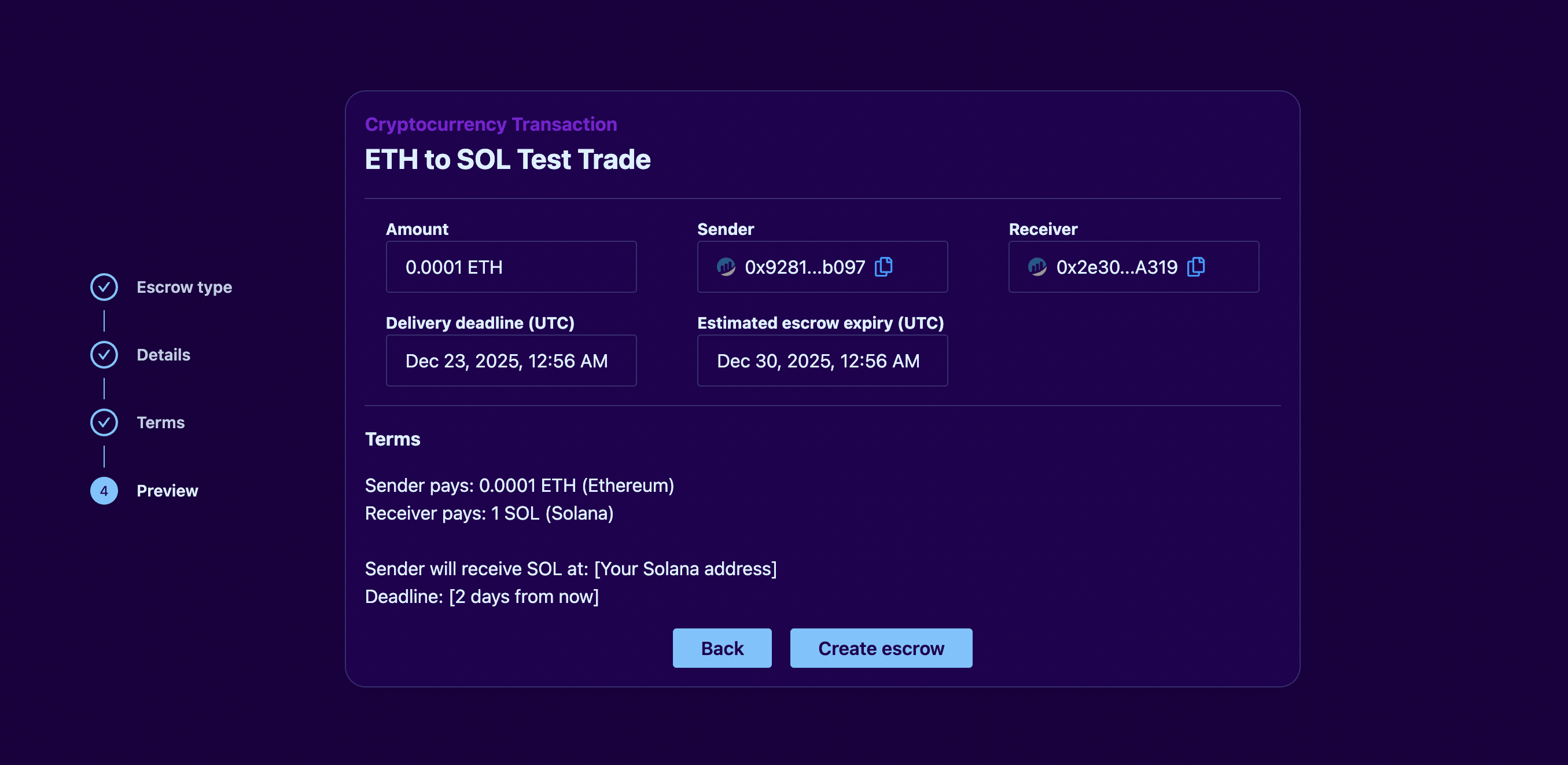Copy the receiver address 0x2e30...A319
Viewport: 1568px width, 765px height.
point(1195,267)
